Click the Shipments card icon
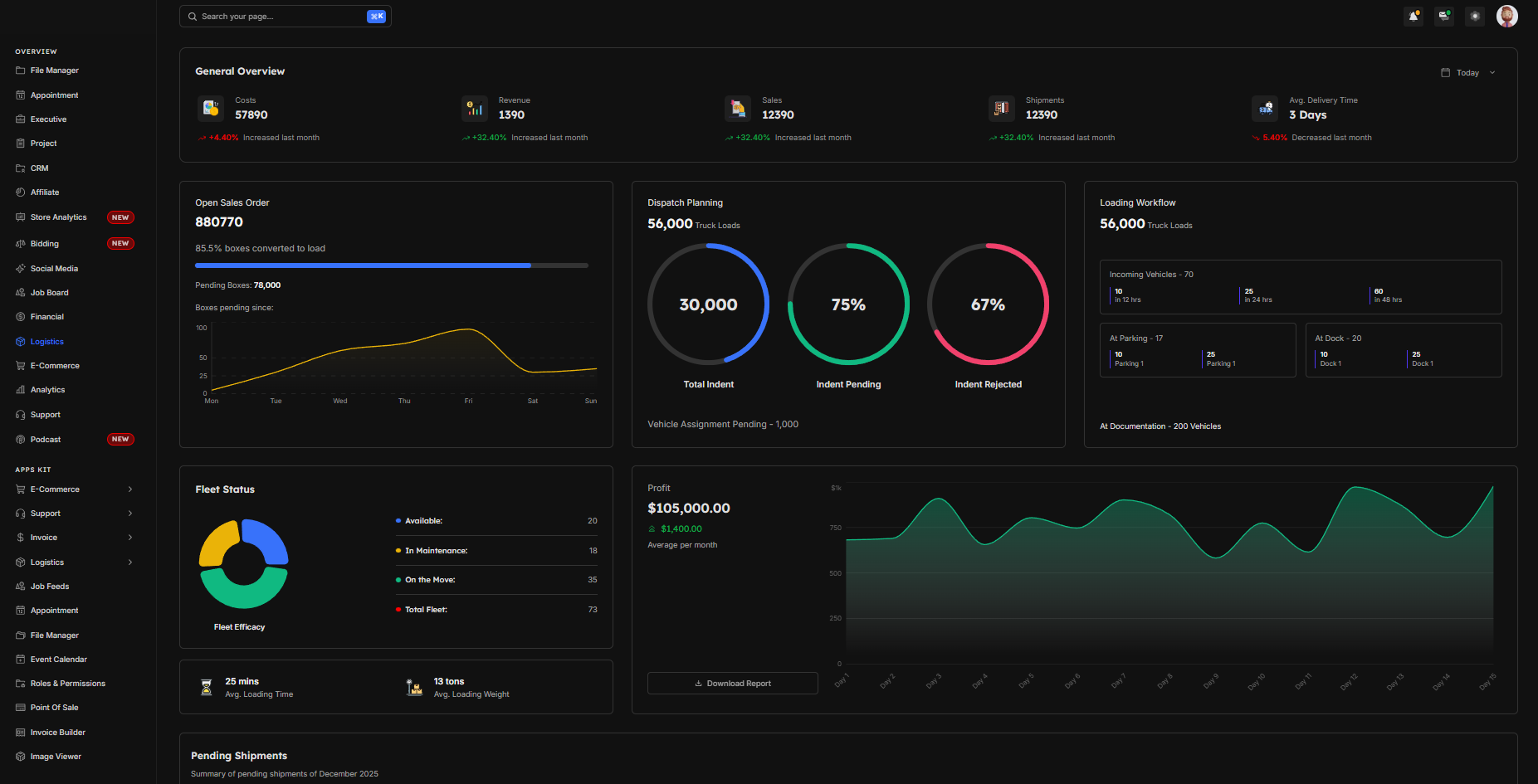 click(1002, 108)
